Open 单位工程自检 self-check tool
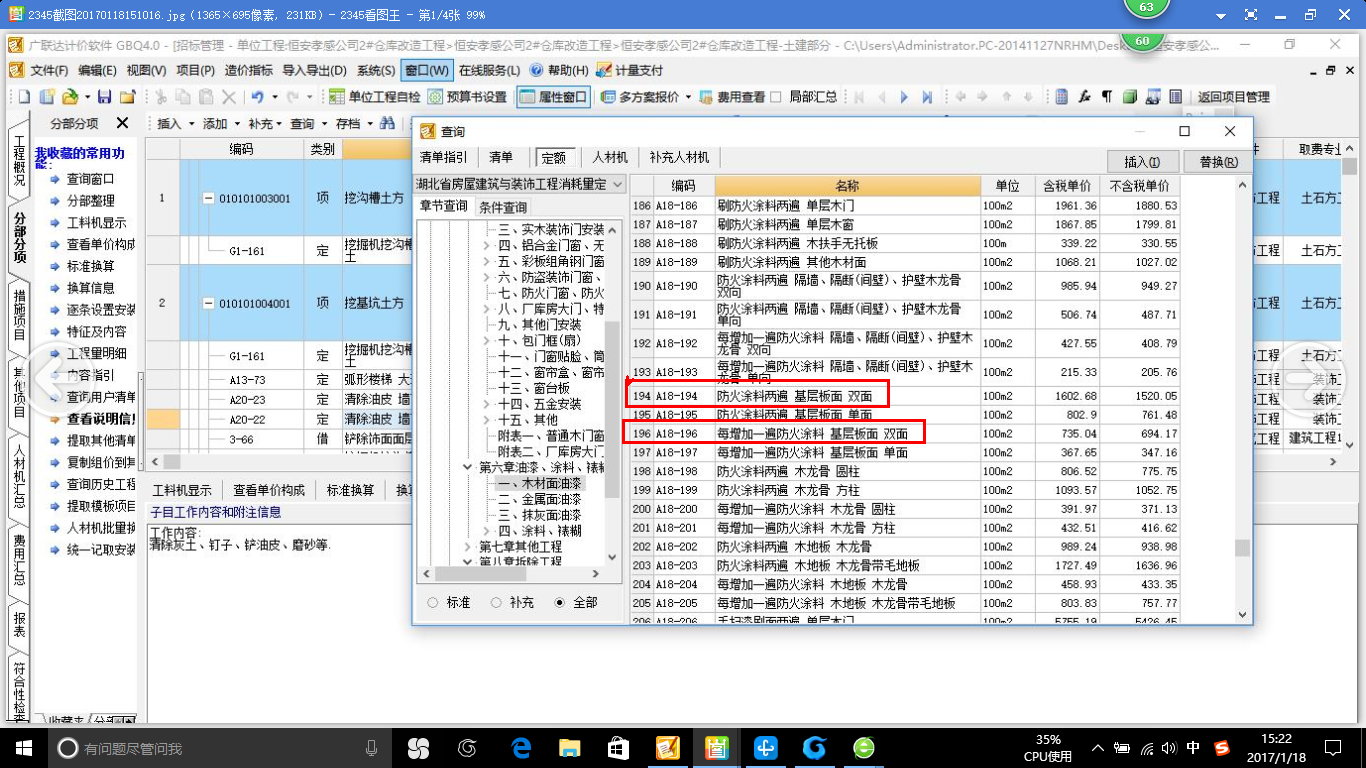The width and height of the screenshot is (1366, 768). pyautogui.click(x=375, y=97)
